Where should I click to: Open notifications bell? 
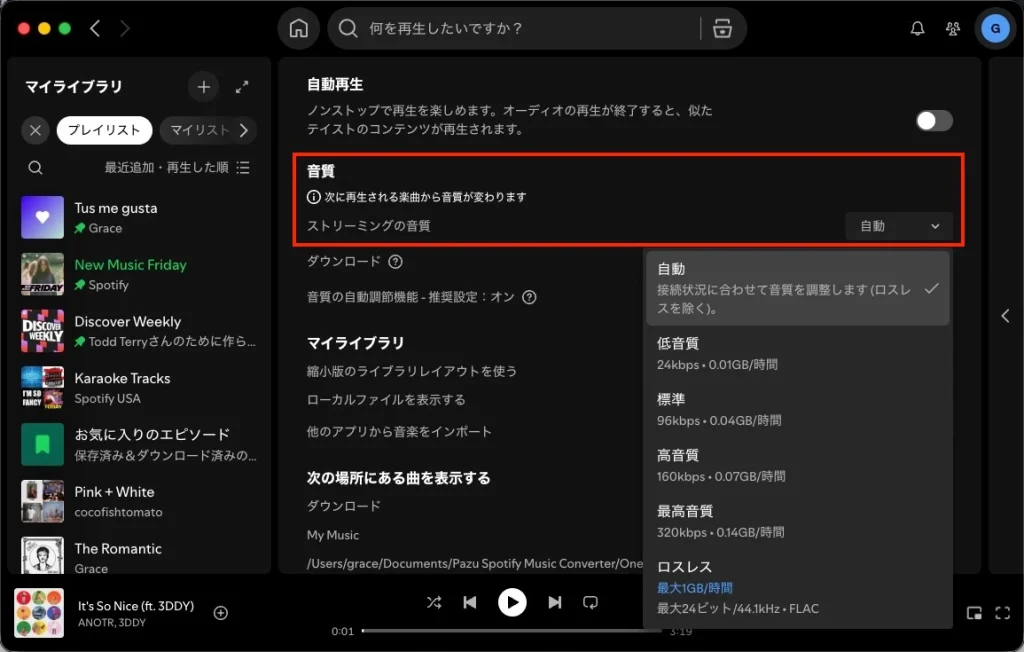point(918,28)
